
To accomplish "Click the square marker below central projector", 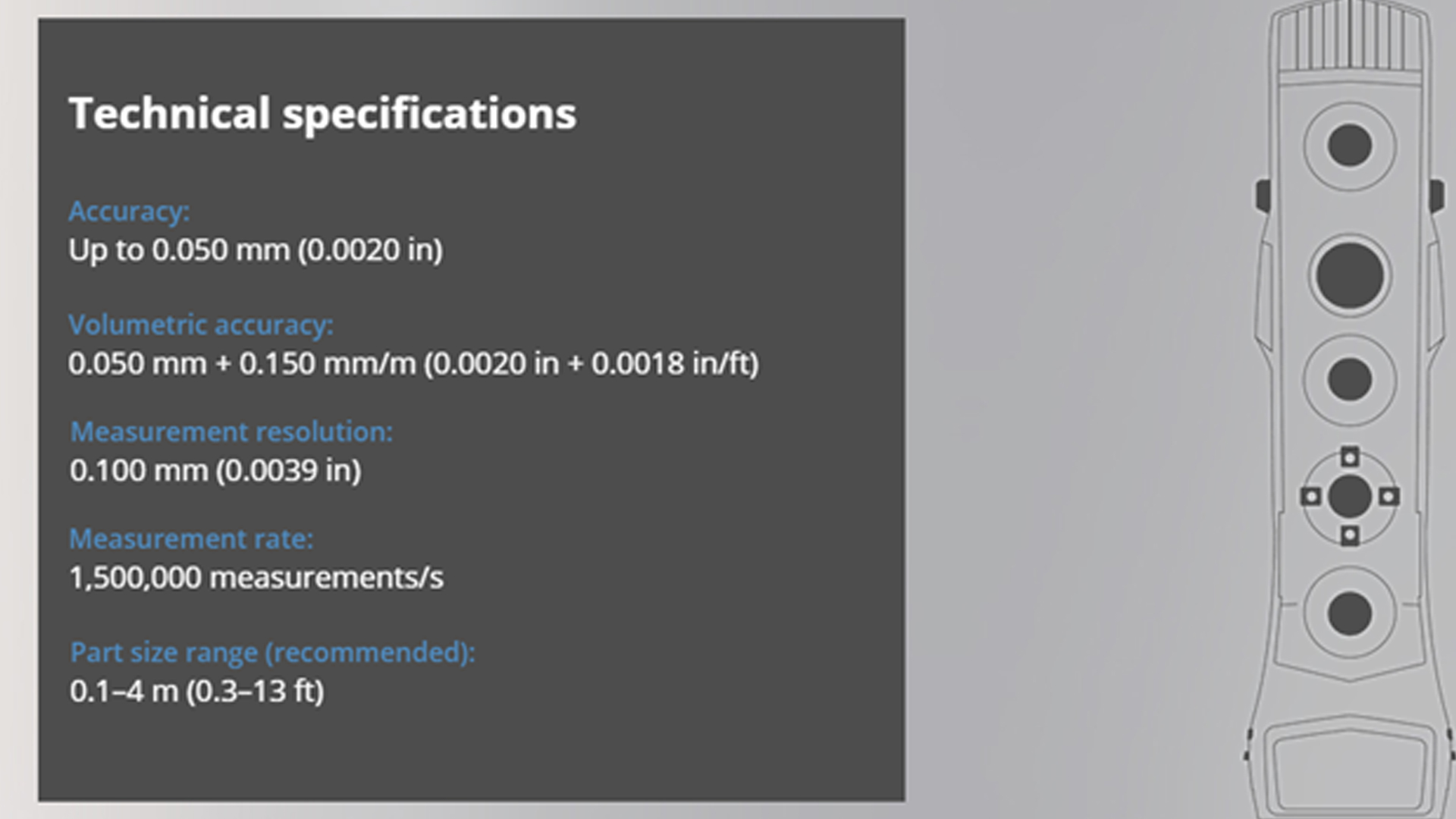I will tap(1350, 536).
